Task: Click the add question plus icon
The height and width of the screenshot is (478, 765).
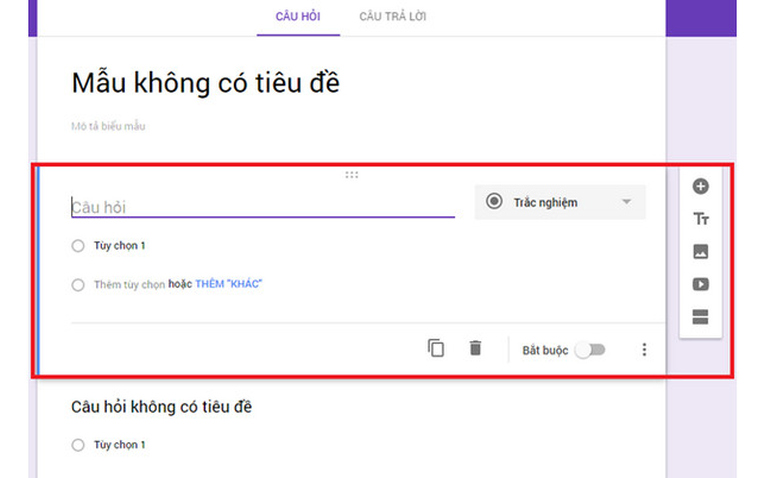Action: (x=700, y=186)
